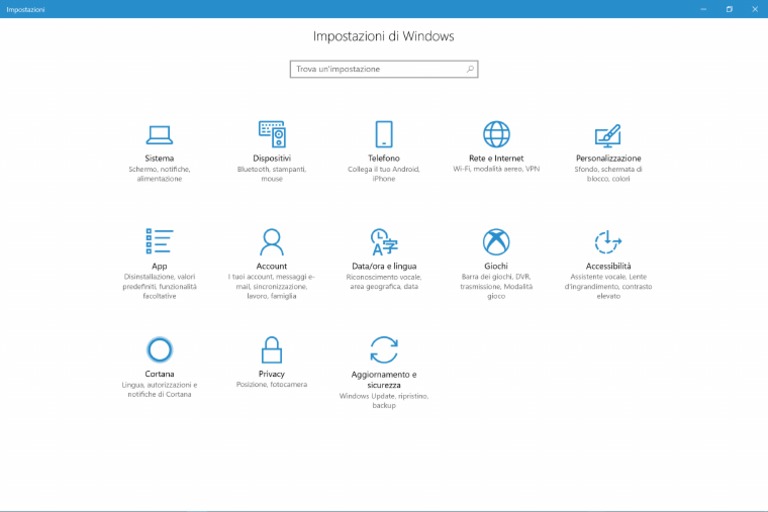Viewport: 768px width, 512px height.
Task: Open the Accessibilità dashed clock icon
Action: tap(608, 242)
